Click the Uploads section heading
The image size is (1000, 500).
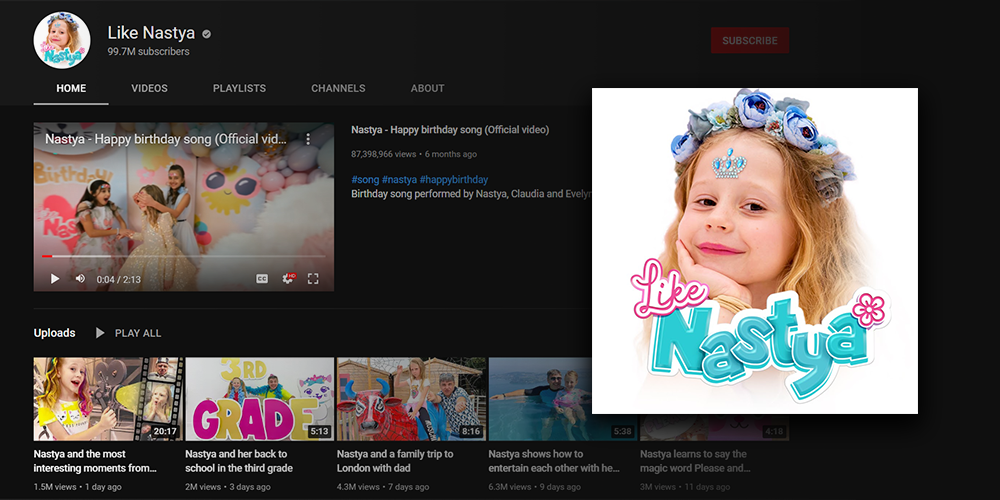54,333
